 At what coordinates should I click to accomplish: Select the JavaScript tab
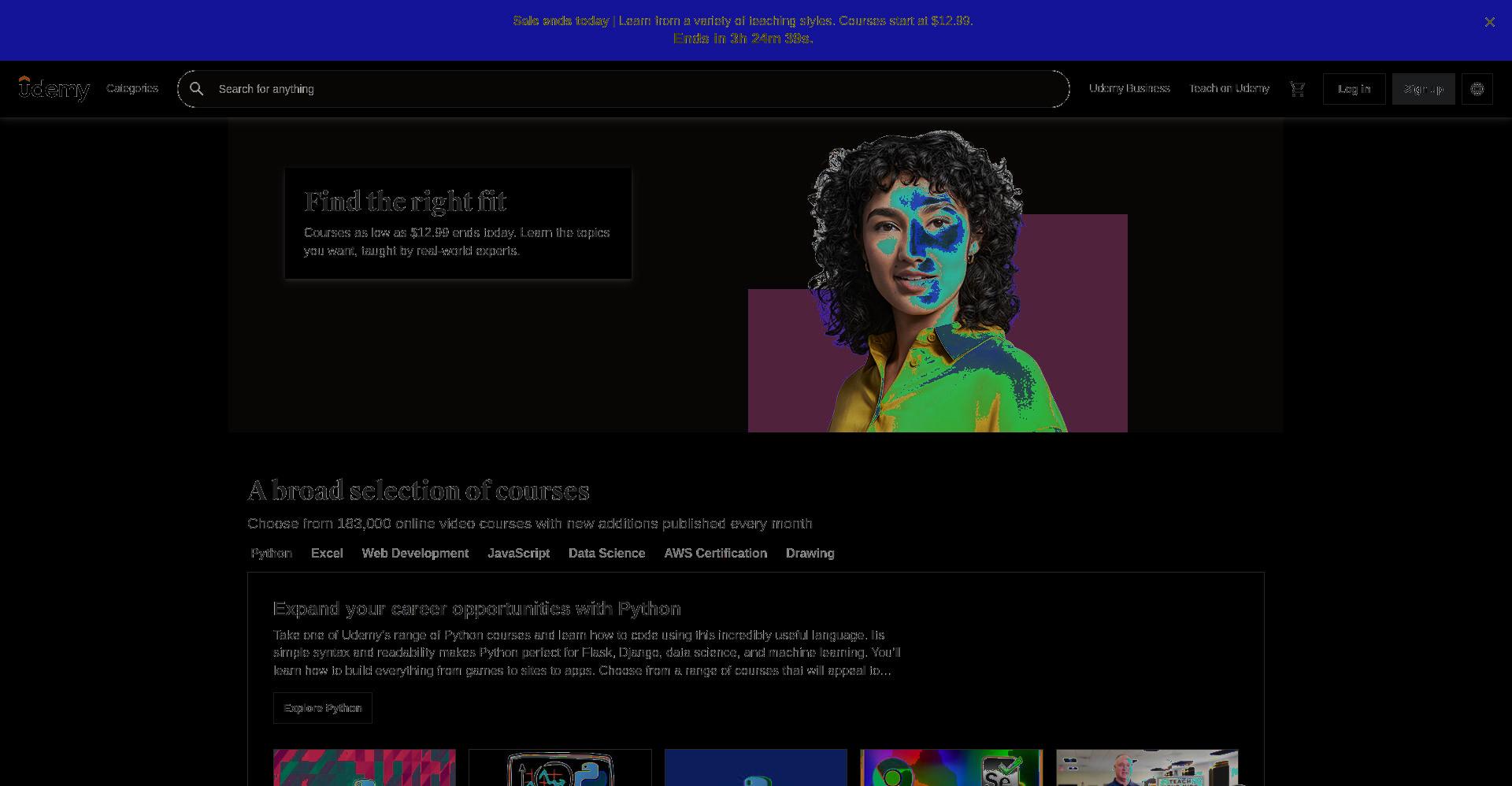519,553
